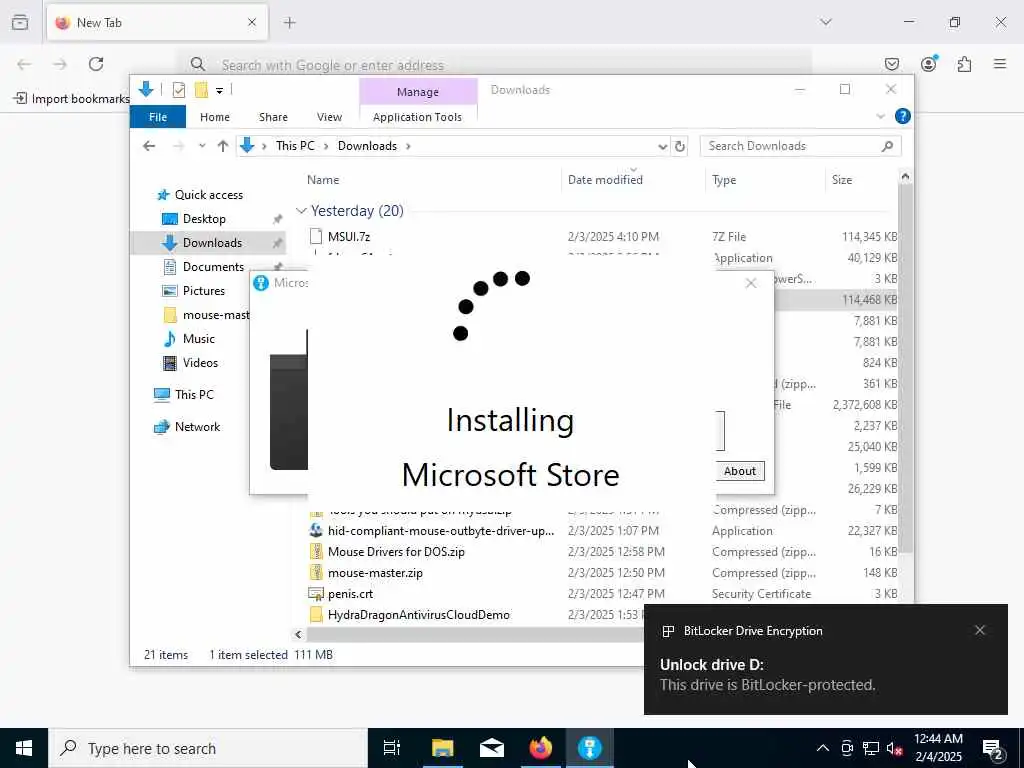Image resolution: width=1024 pixels, height=768 pixels.
Task: Switch to the Home ribbon tab
Action: pos(215,117)
